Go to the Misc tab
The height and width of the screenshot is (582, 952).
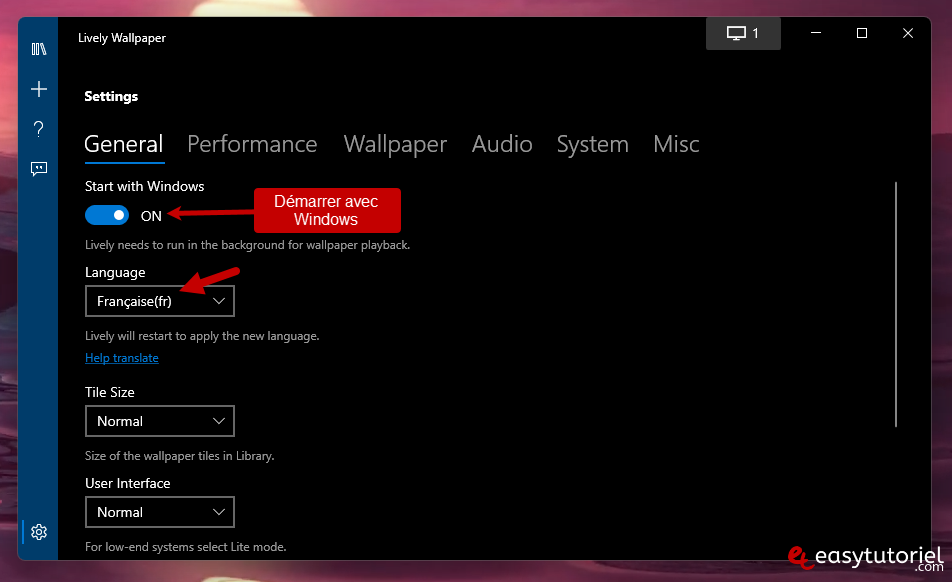click(x=676, y=144)
